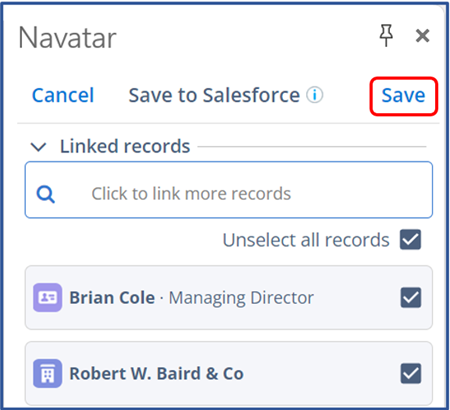Image resolution: width=450 pixels, height=410 pixels.
Task: Open the Brian Cole record name
Action: point(112,297)
